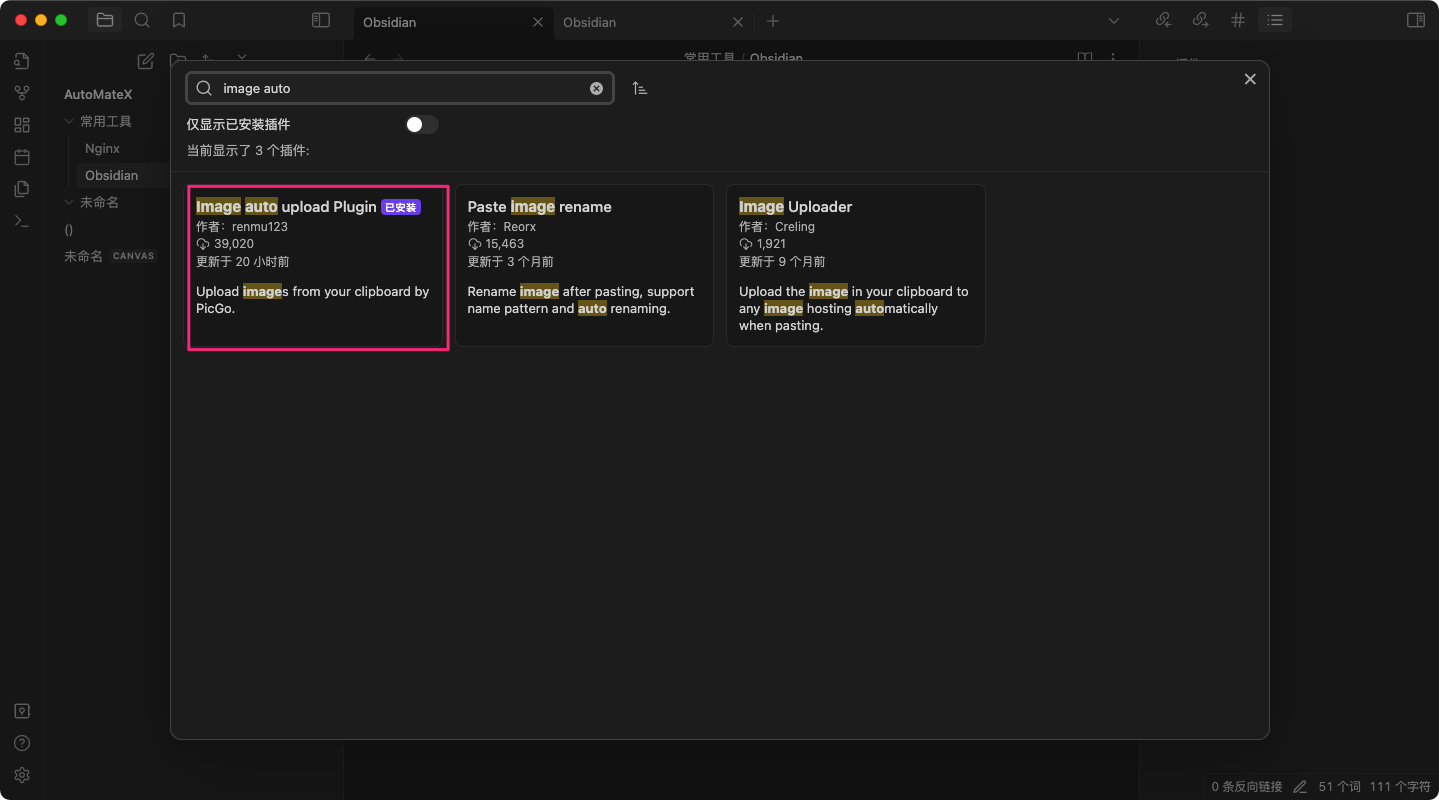Open the Paste image rename plugin card
The image size is (1439, 800).
click(x=584, y=265)
